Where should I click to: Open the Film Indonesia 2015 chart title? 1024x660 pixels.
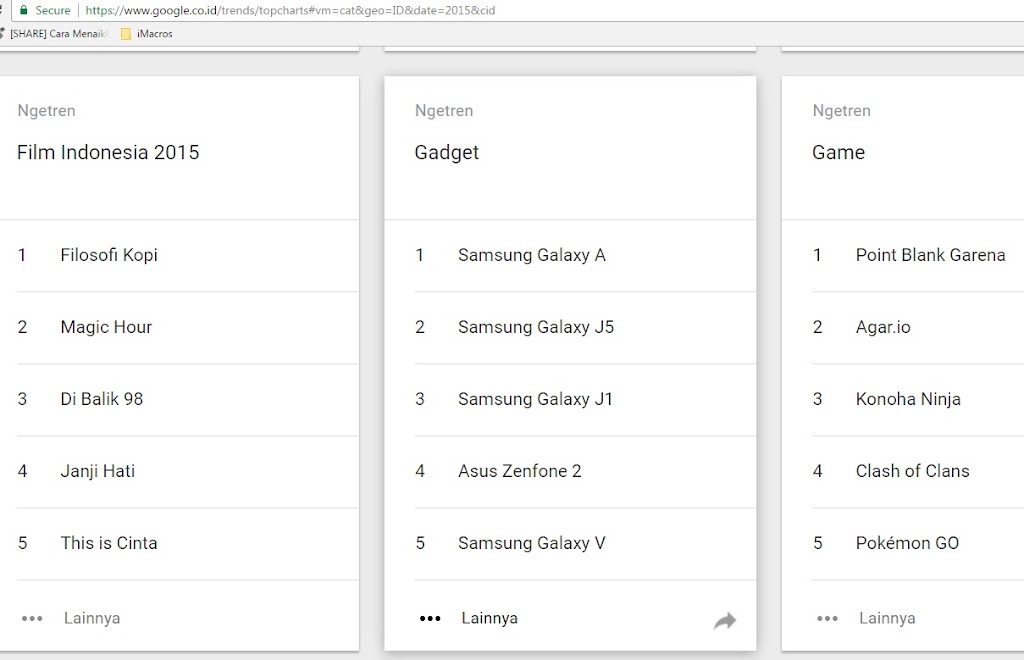pyautogui.click(x=108, y=152)
